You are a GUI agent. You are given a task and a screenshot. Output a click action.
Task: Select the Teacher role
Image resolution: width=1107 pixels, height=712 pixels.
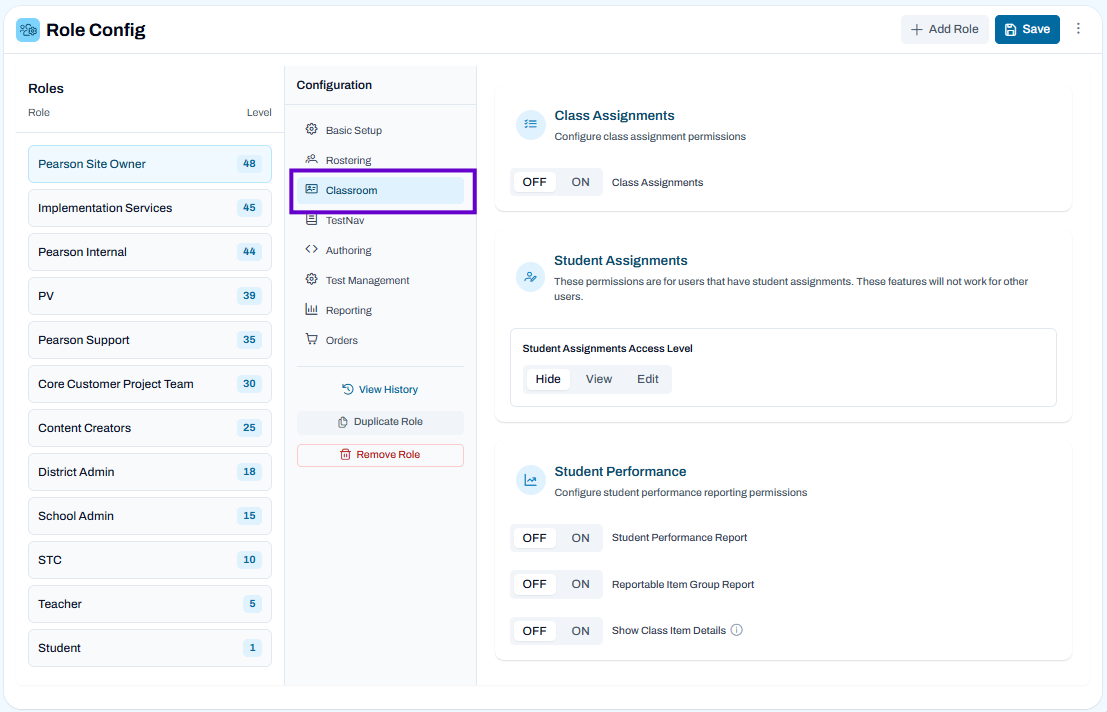pyautogui.click(x=150, y=604)
